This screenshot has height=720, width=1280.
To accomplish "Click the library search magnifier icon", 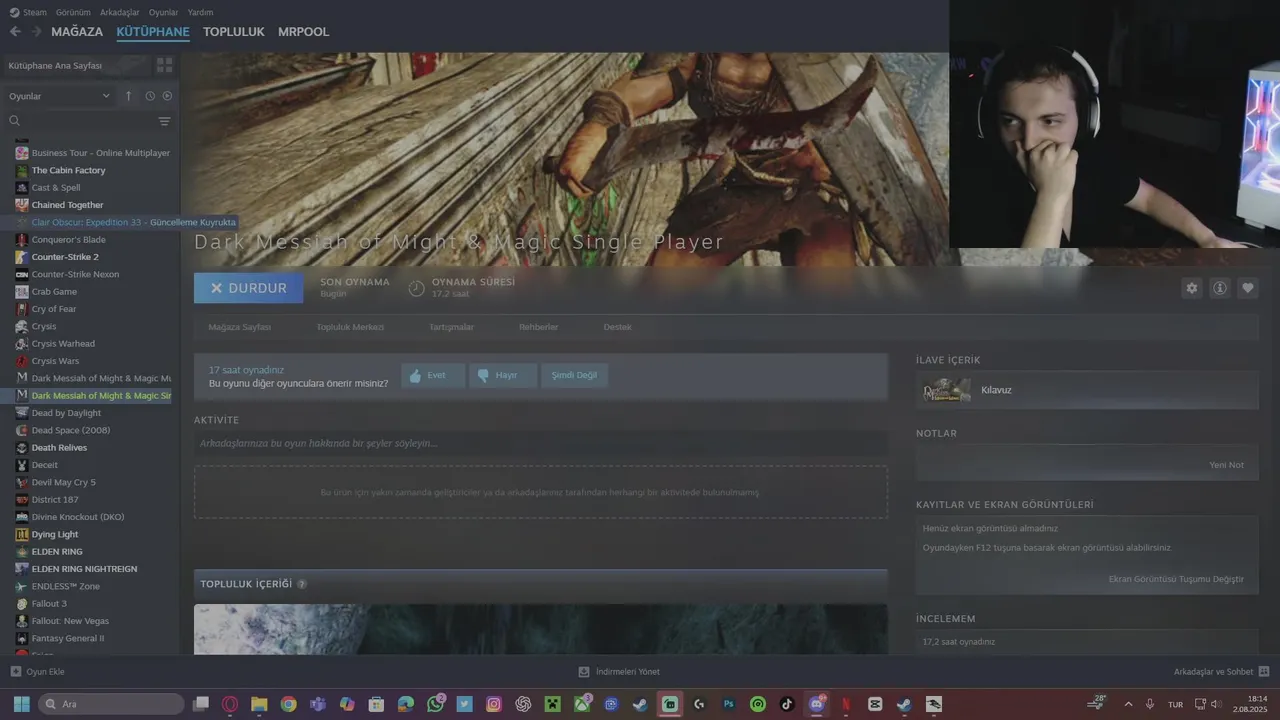I will tap(15, 121).
